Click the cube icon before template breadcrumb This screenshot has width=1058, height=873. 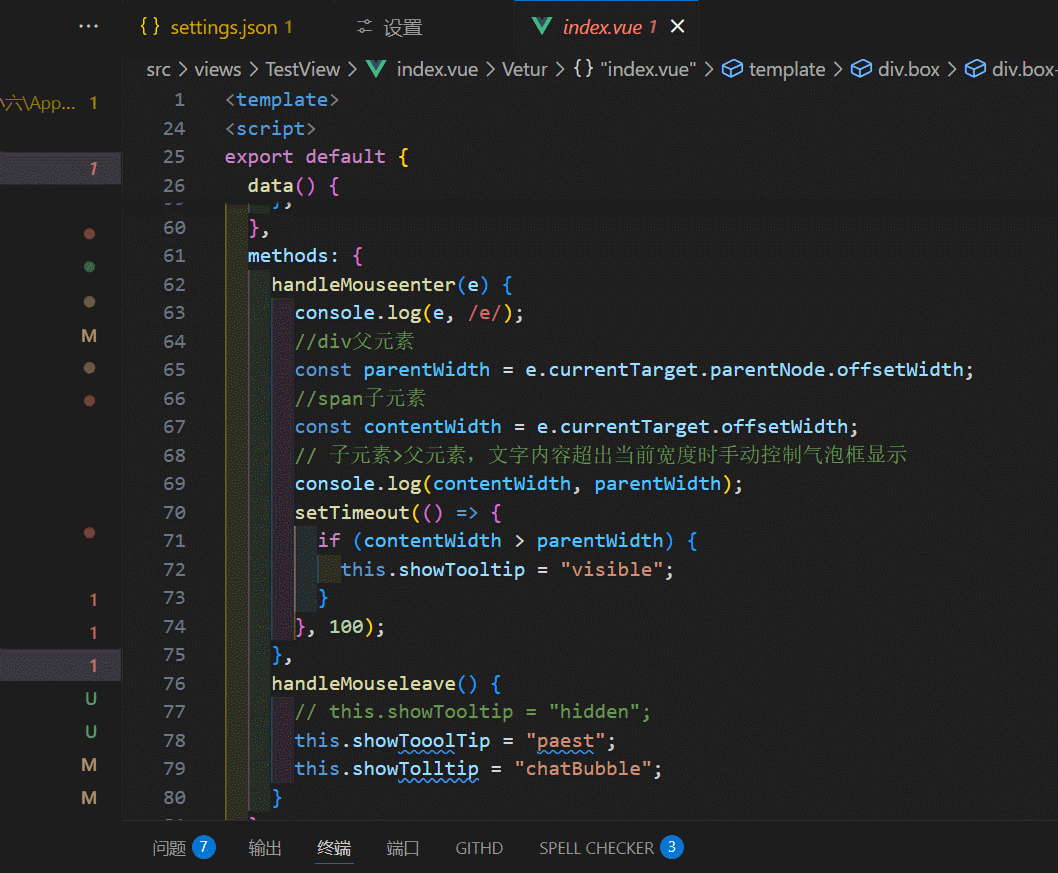(x=732, y=69)
